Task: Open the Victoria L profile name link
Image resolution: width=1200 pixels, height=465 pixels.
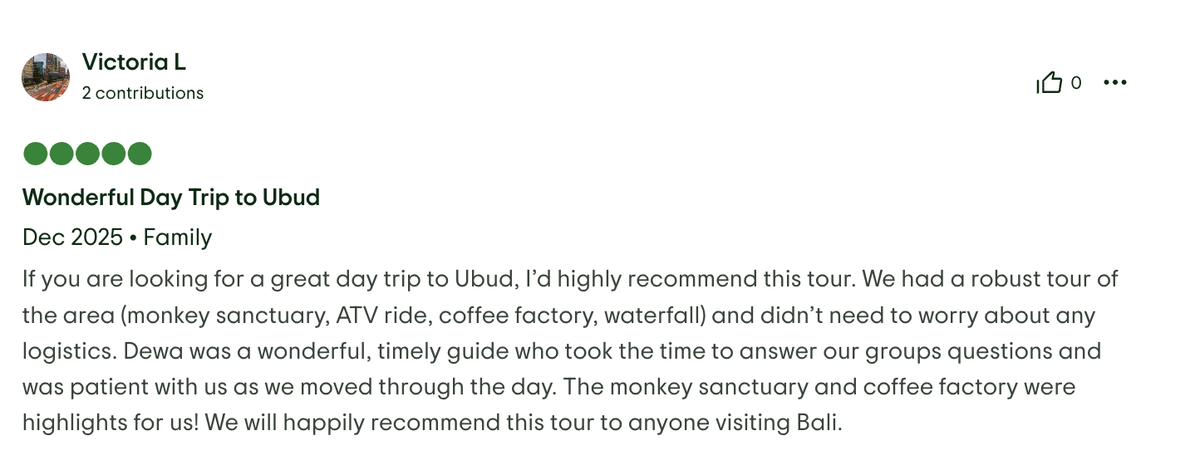Action: tap(134, 62)
